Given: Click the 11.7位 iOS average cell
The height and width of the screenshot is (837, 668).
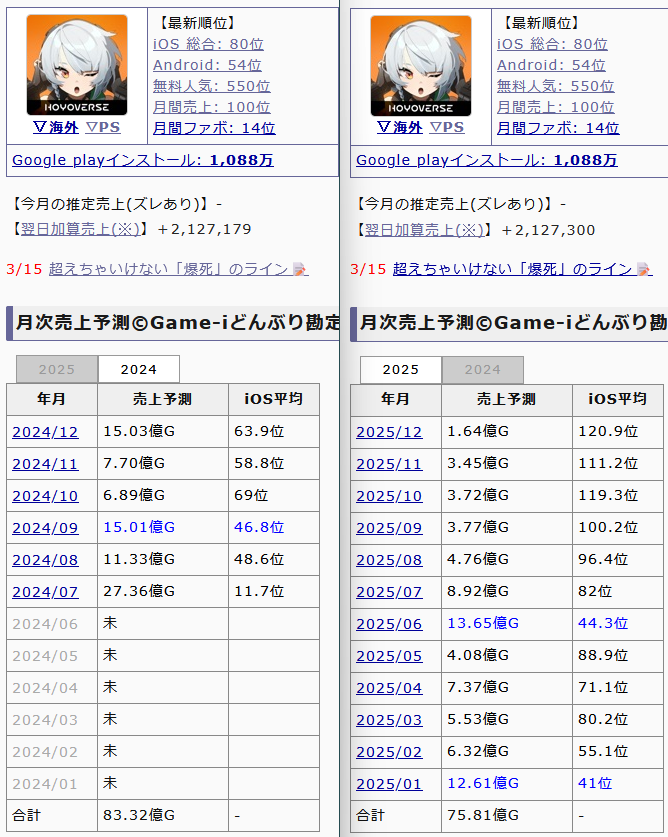Looking at the screenshot, I should [274, 591].
